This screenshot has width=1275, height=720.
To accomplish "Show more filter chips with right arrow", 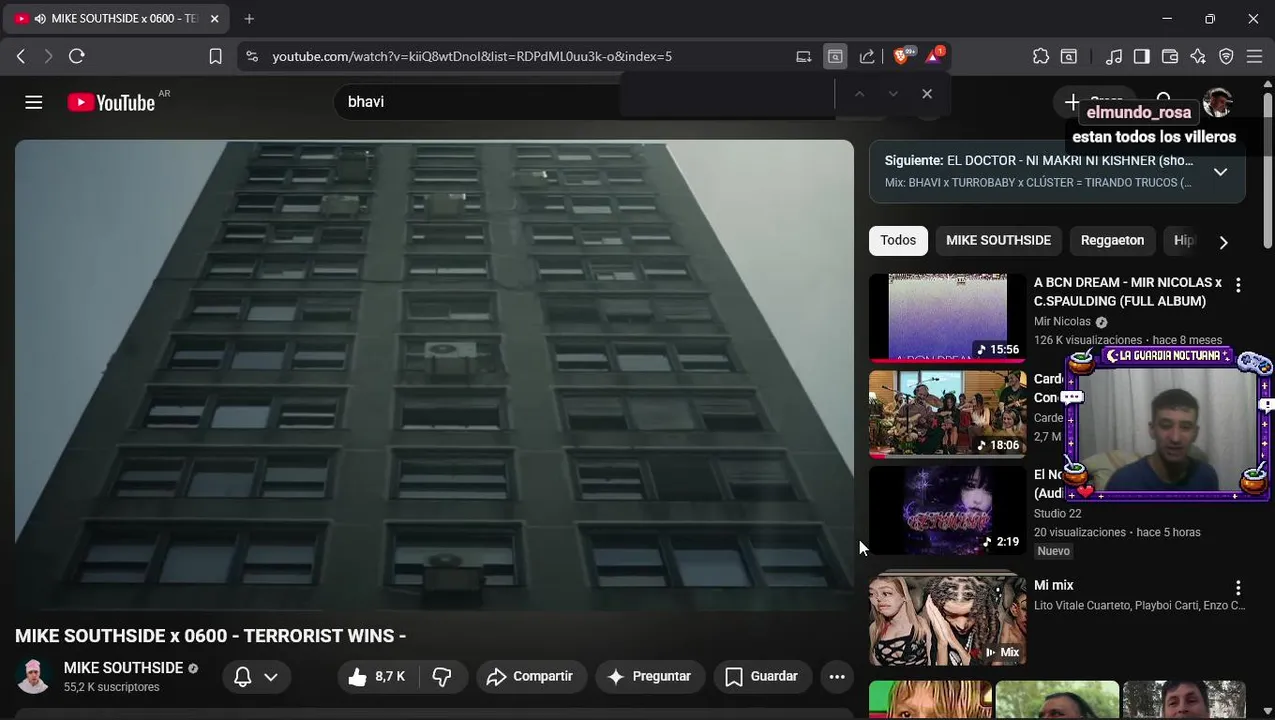I will click(x=1223, y=242).
